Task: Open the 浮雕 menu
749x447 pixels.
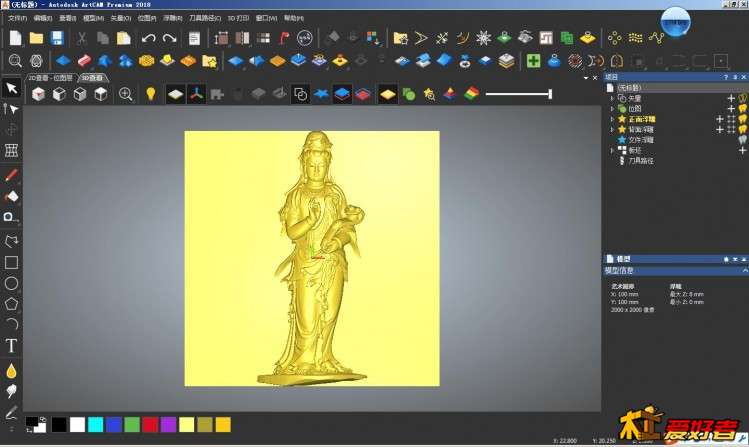Action: [x=172, y=18]
